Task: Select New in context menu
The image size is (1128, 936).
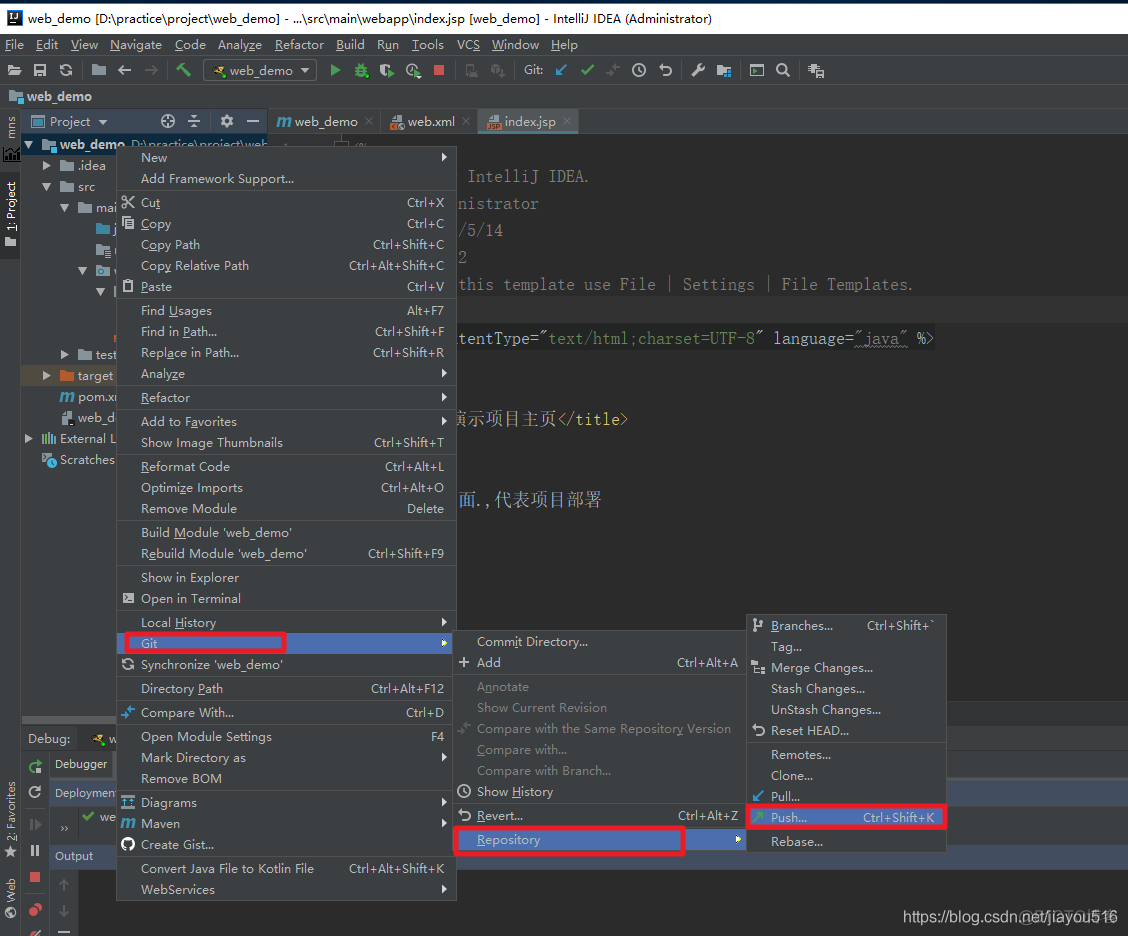Action: [x=286, y=158]
